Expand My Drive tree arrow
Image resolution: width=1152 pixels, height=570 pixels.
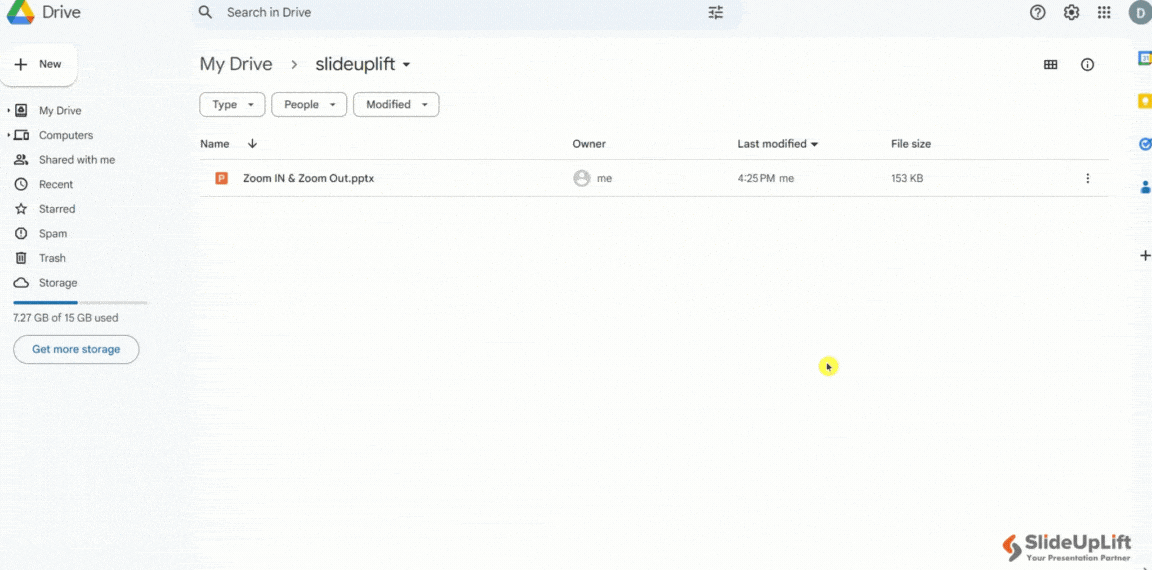(9, 111)
